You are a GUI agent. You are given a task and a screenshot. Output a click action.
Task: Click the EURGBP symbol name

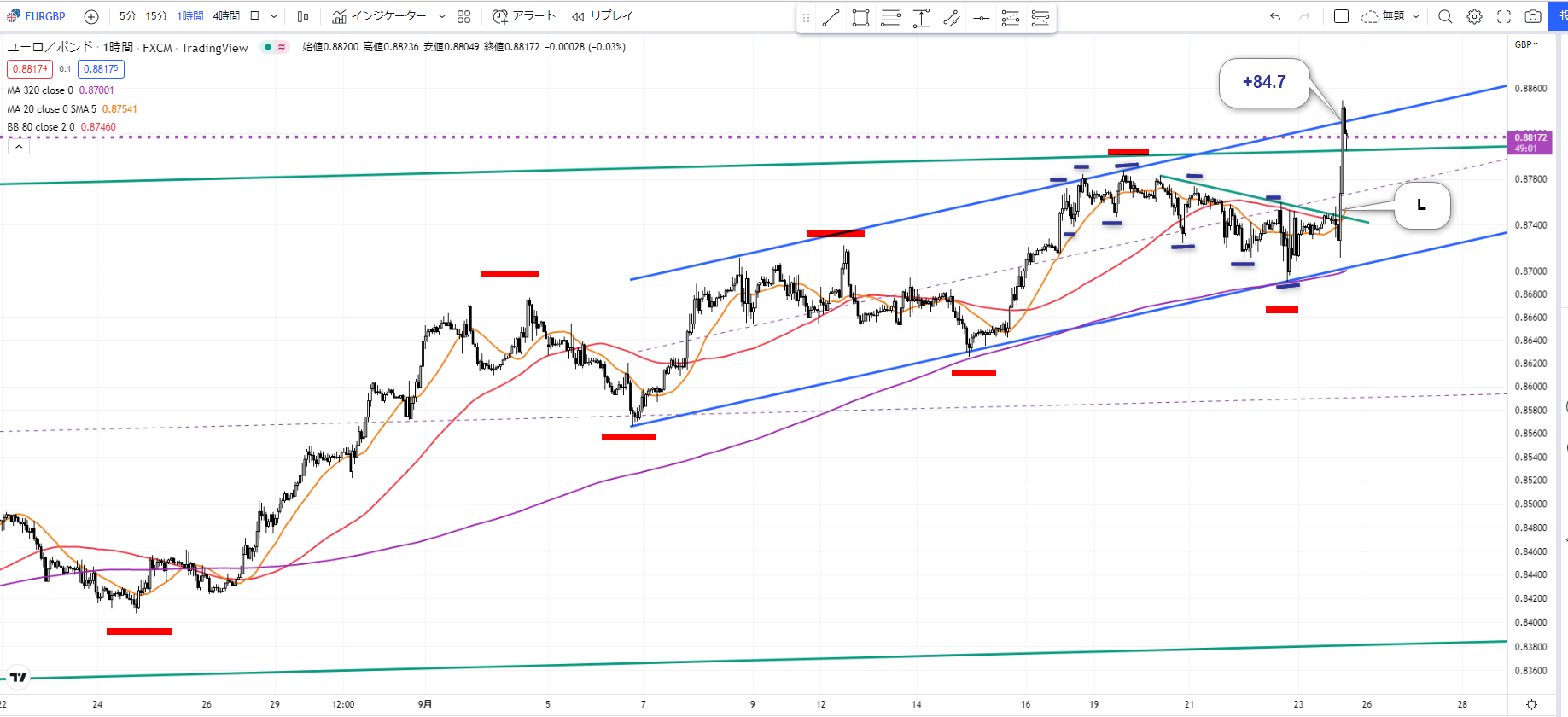coord(44,16)
